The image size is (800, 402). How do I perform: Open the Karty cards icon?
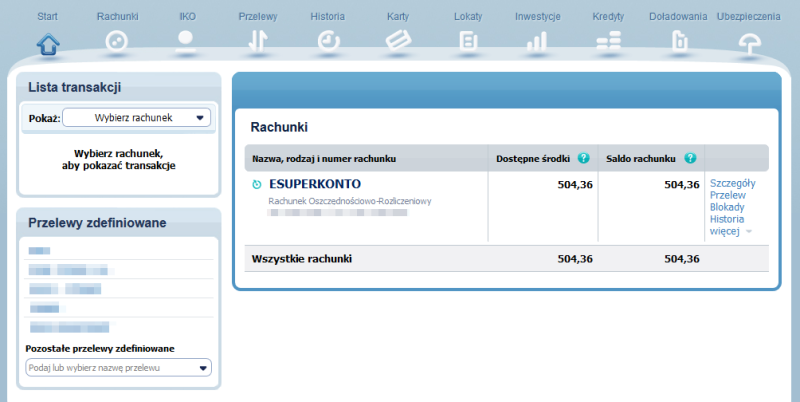click(398, 40)
